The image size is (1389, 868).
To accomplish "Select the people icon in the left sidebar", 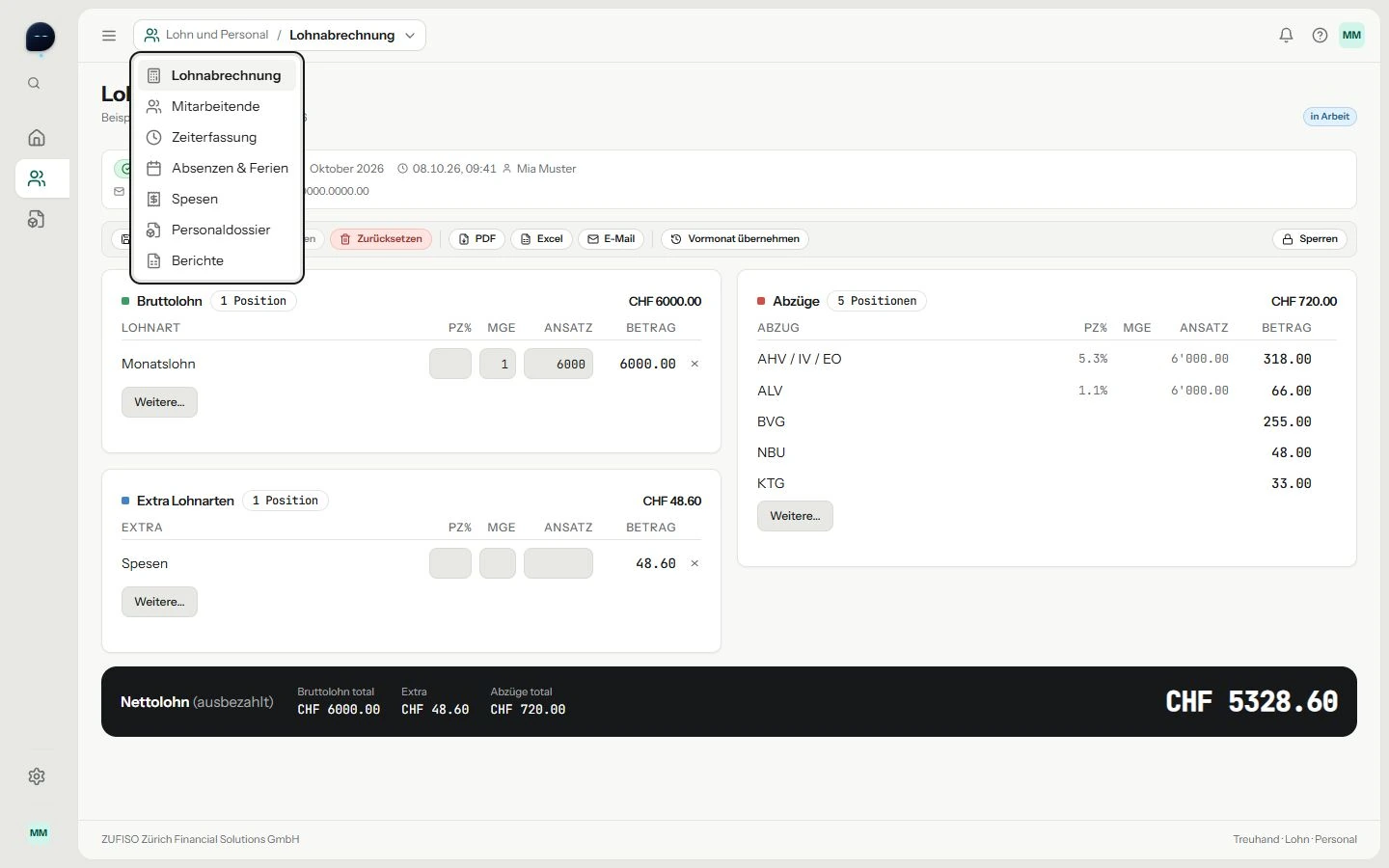I will click(x=37, y=178).
